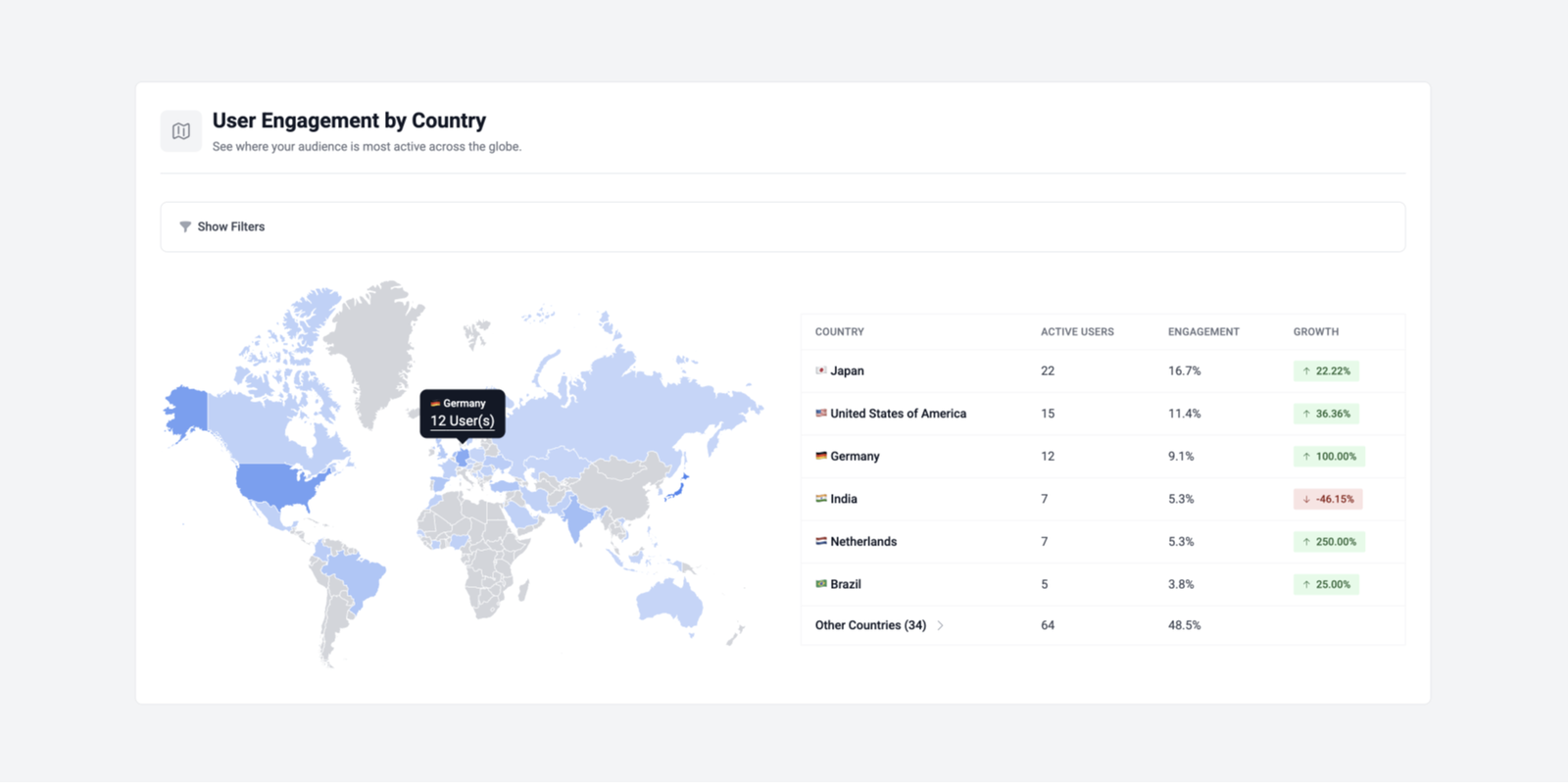
Task: Click the Germany 12 User(s) tooltip
Action: 463,413
